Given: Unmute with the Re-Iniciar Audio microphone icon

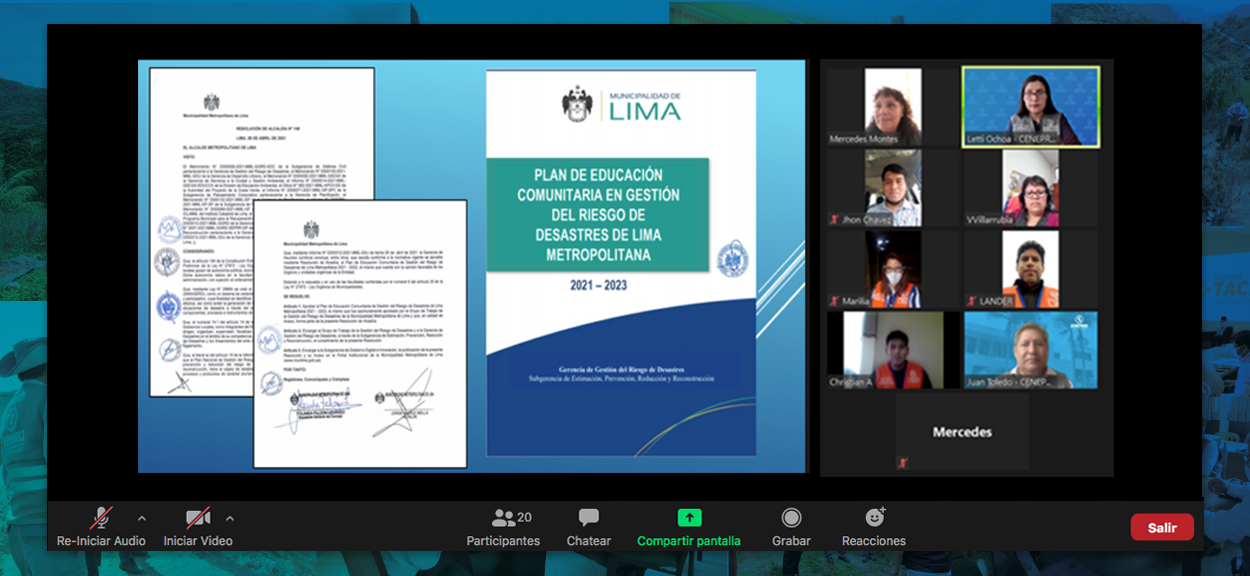Looking at the screenshot, I should (101, 518).
